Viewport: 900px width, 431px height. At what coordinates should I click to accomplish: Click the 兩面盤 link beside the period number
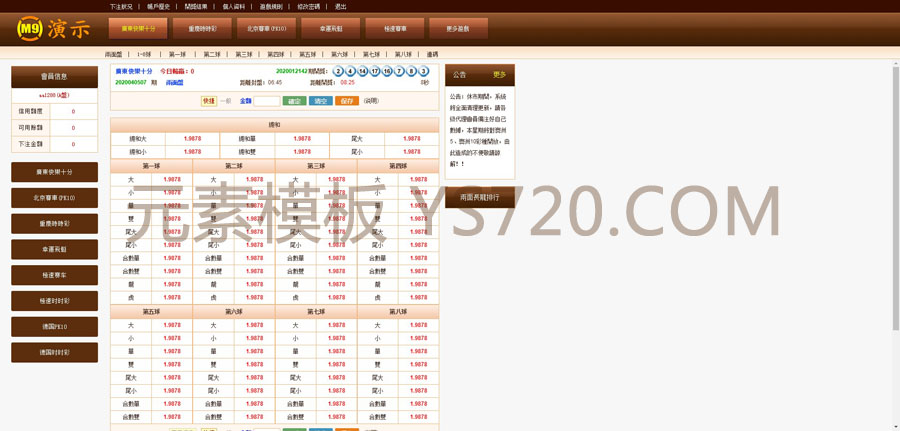(174, 83)
